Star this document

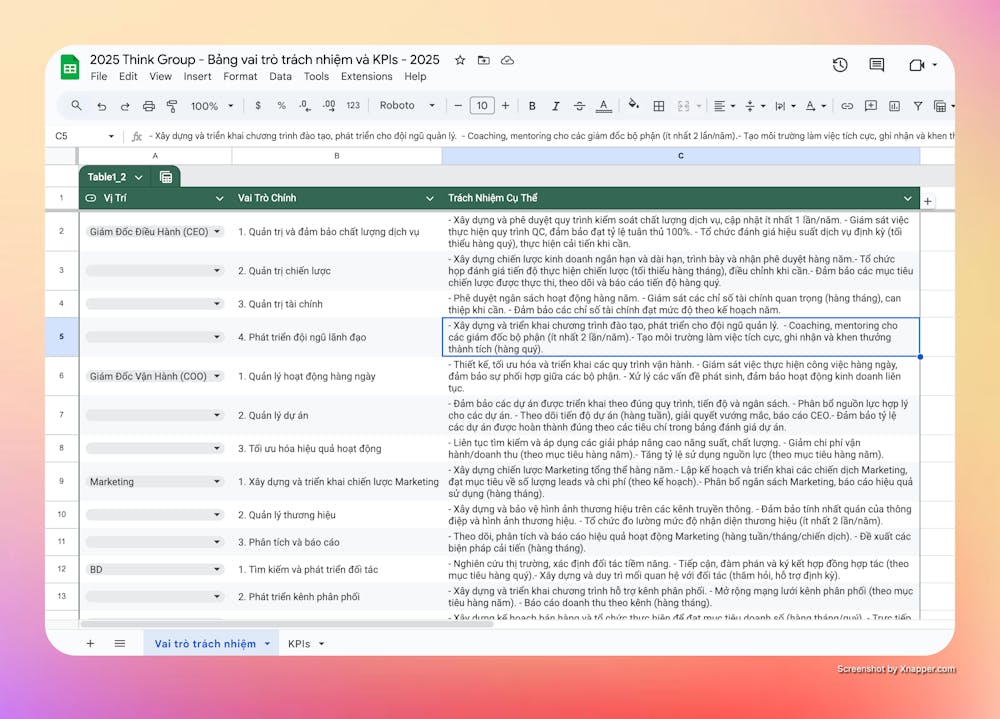point(460,60)
